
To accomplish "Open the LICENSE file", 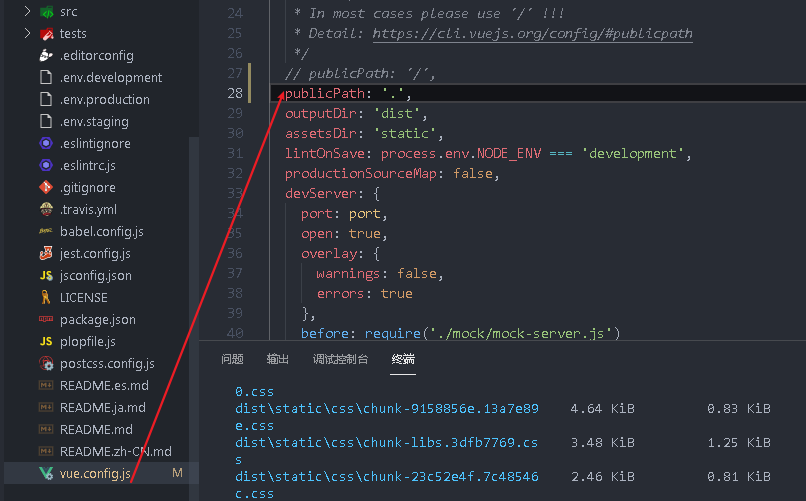I will [84, 298].
